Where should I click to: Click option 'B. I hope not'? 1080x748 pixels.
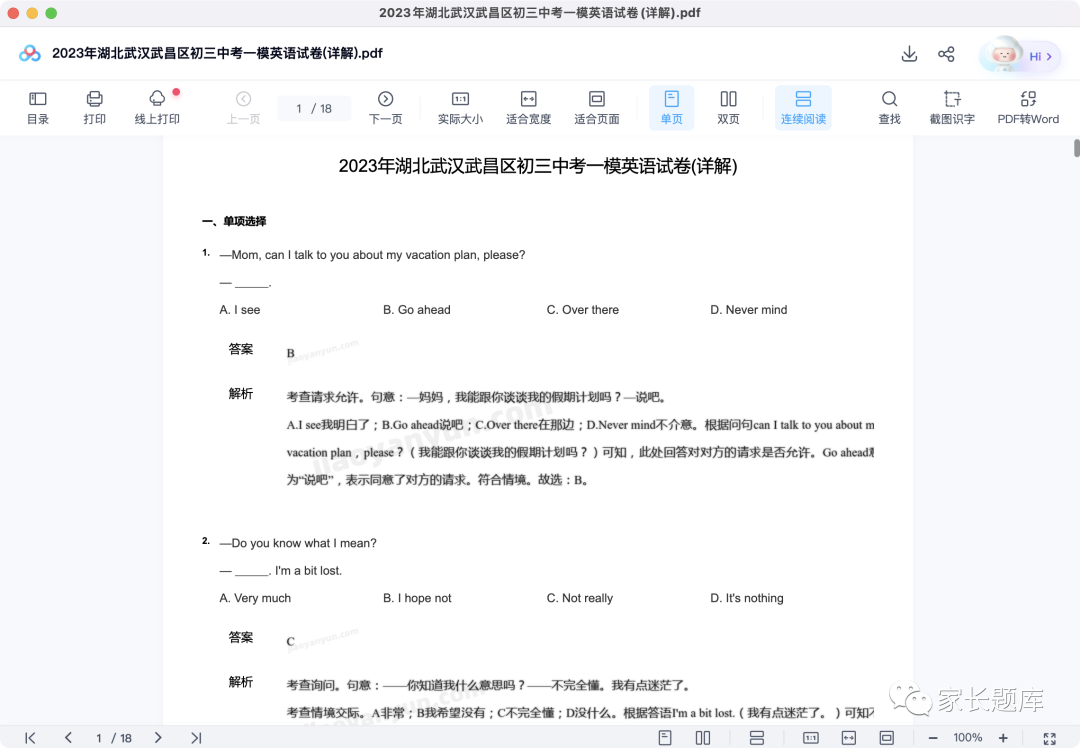pyautogui.click(x=417, y=598)
